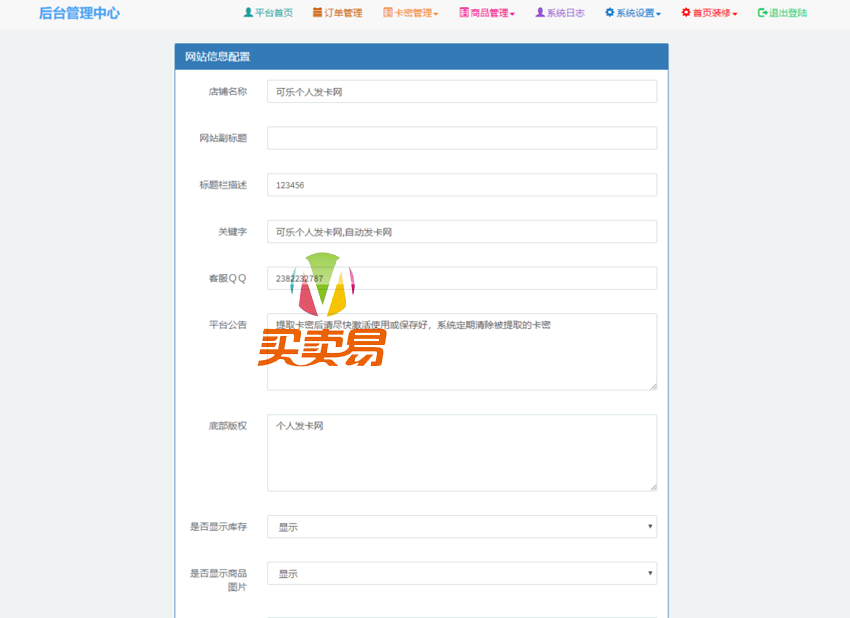This screenshot has height=618, width=850.
Task: Open the 是否显示商品图片 dropdown
Action: (x=461, y=574)
